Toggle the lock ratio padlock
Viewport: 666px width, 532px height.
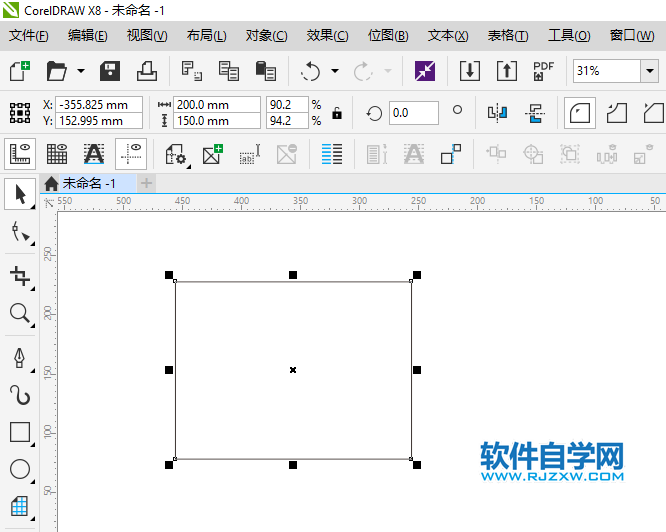click(337, 113)
